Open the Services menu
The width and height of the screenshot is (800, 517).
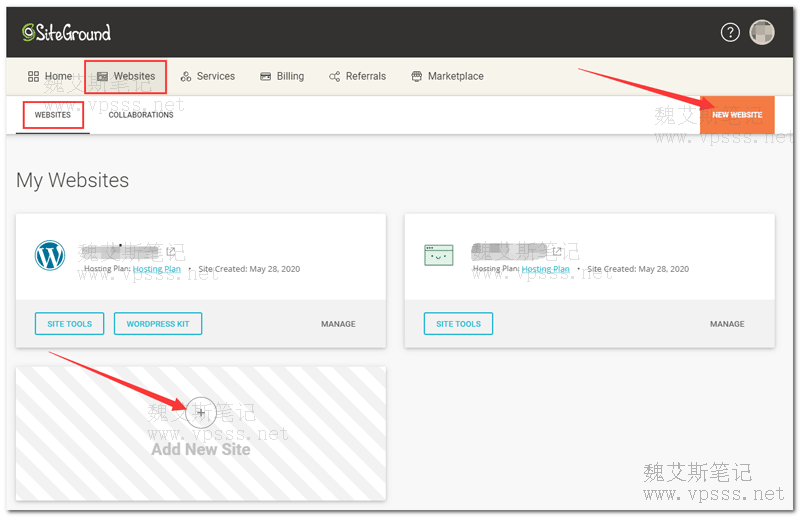[x=207, y=76]
